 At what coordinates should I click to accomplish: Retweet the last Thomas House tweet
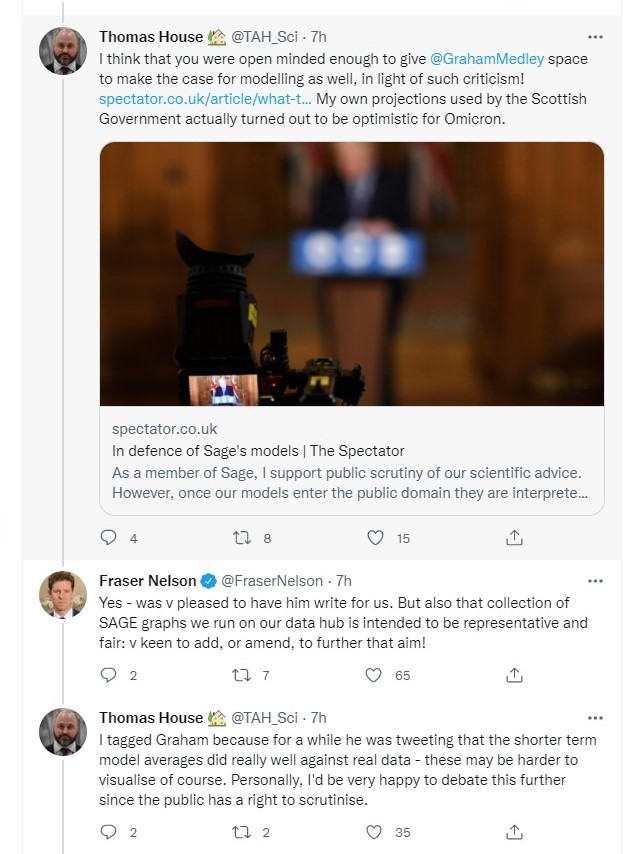click(x=241, y=831)
